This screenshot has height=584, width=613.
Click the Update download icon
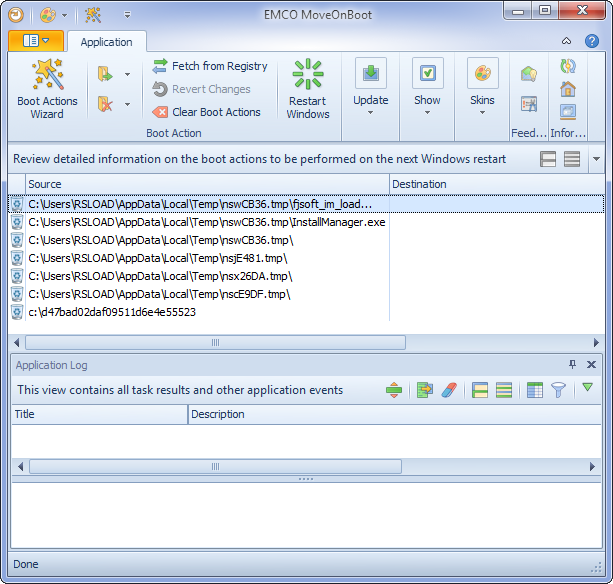tap(371, 73)
